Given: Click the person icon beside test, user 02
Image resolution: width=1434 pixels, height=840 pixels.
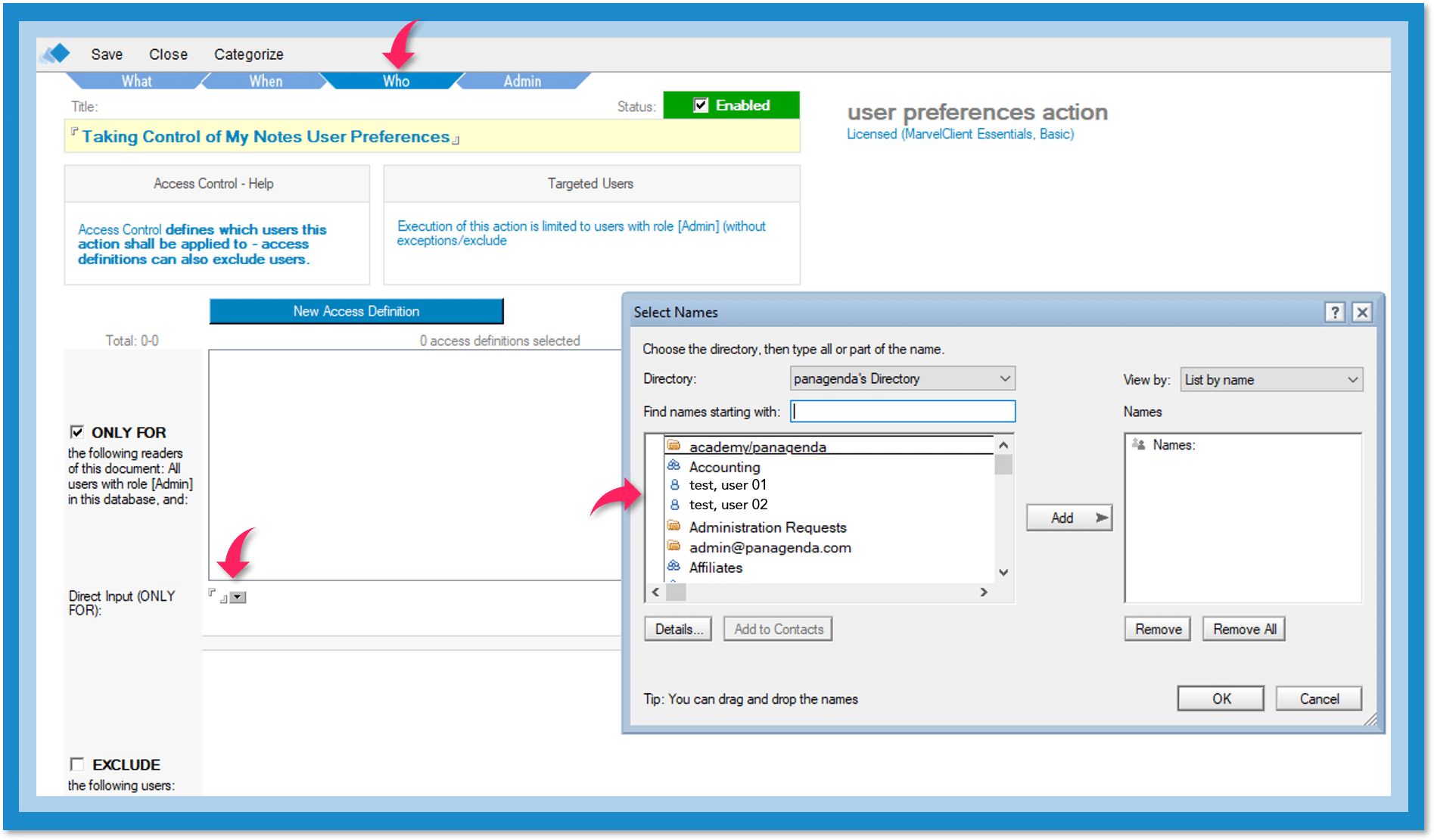Looking at the screenshot, I should [x=674, y=505].
